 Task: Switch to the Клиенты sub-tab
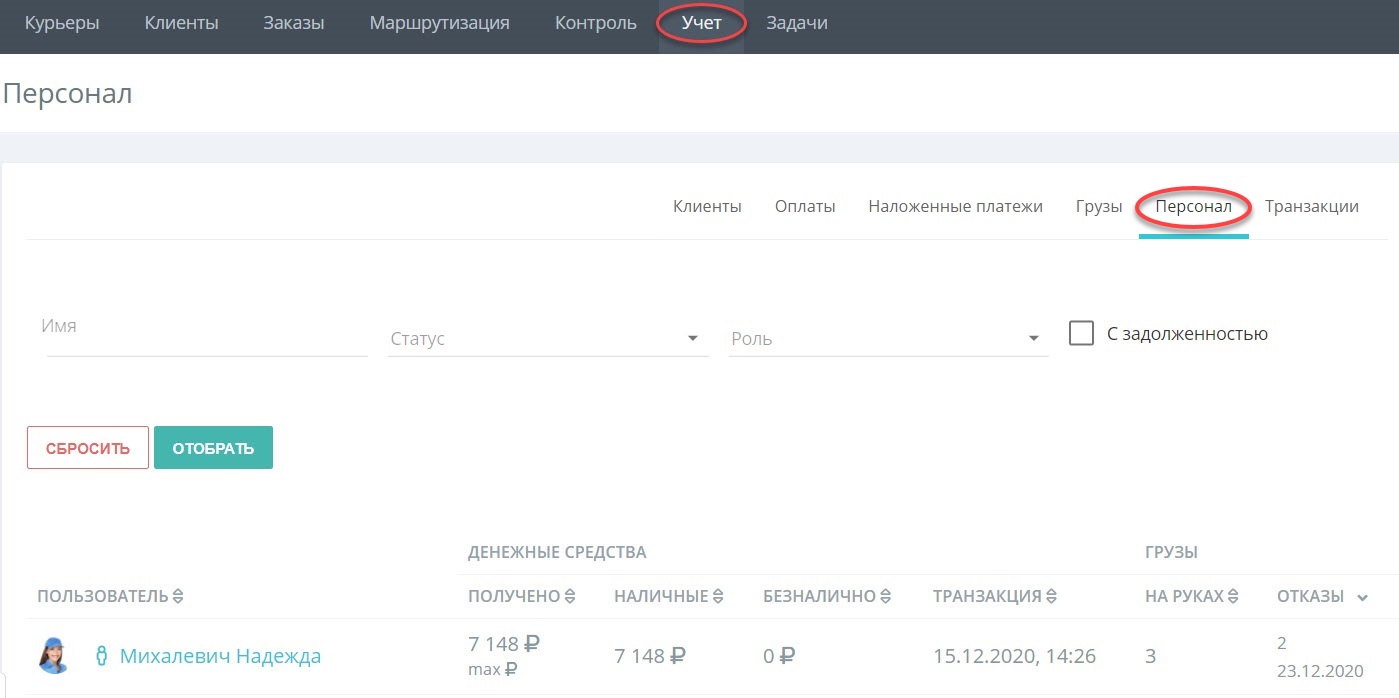[x=707, y=207]
